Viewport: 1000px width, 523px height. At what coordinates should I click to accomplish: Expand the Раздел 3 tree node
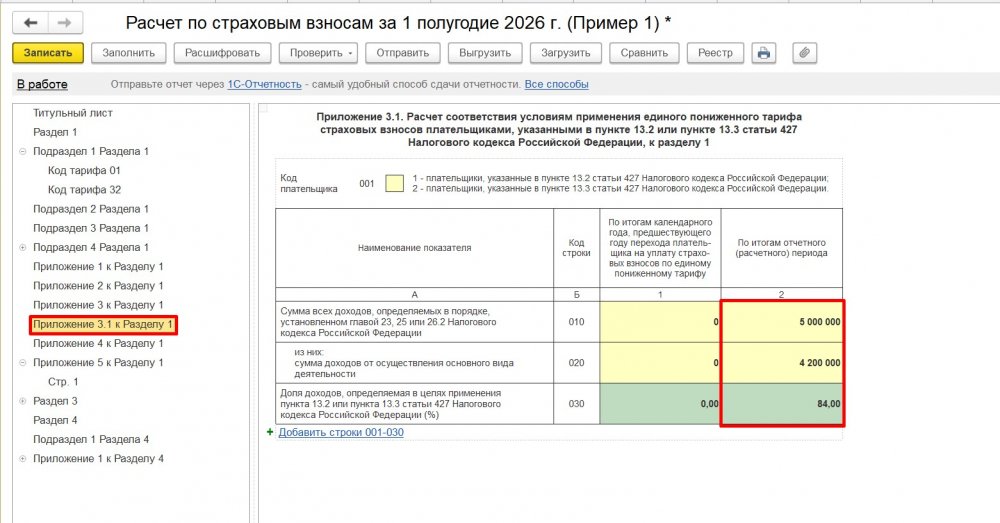coord(22,401)
